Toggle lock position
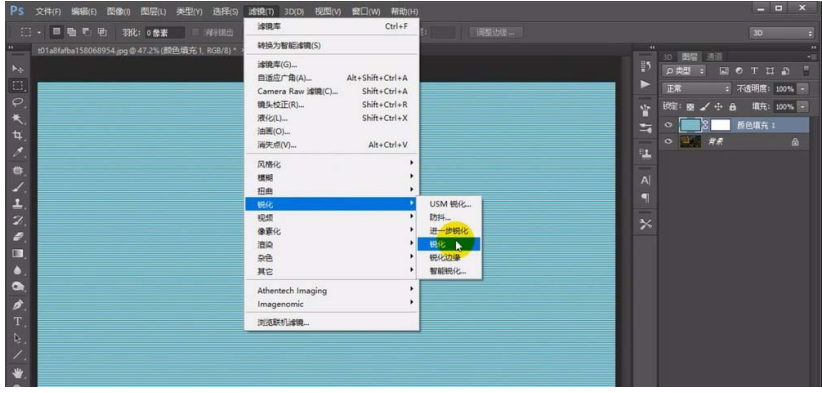 tap(718, 107)
